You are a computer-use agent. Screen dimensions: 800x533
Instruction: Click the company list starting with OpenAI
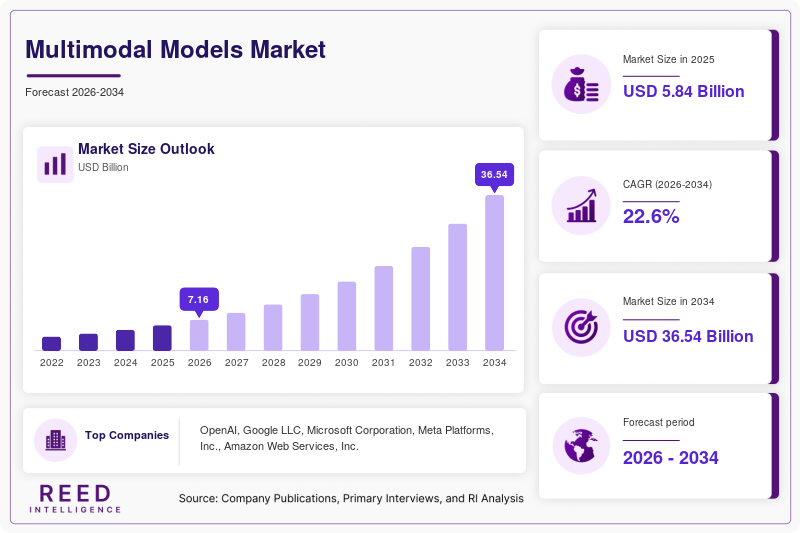pos(347,438)
